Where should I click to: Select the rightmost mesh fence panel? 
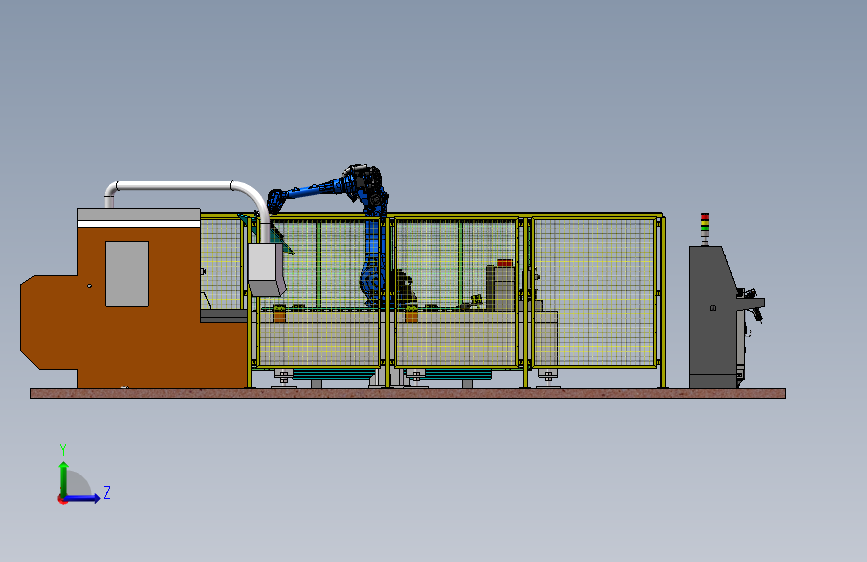pos(595,292)
